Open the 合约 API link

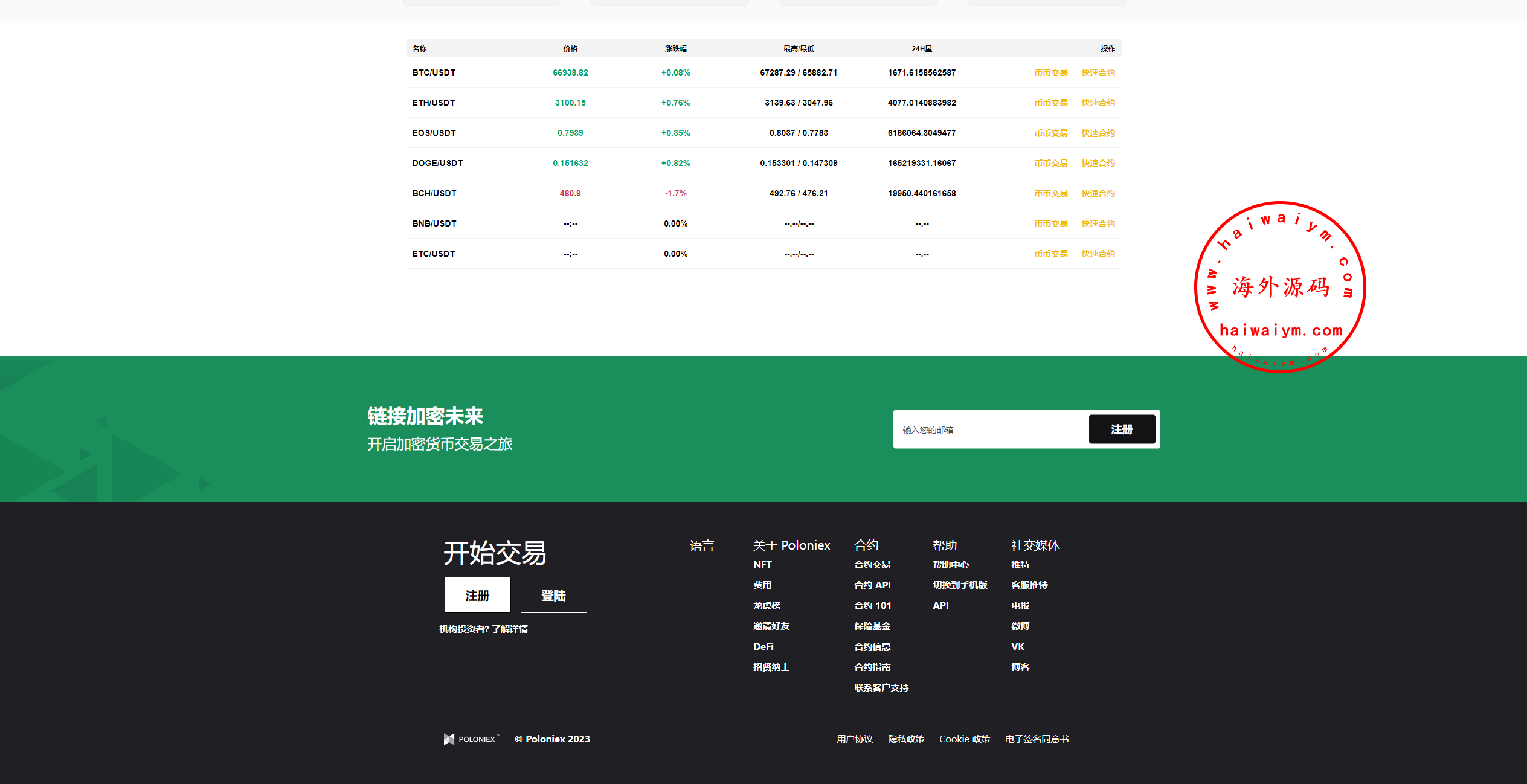(x=872, y=585)
